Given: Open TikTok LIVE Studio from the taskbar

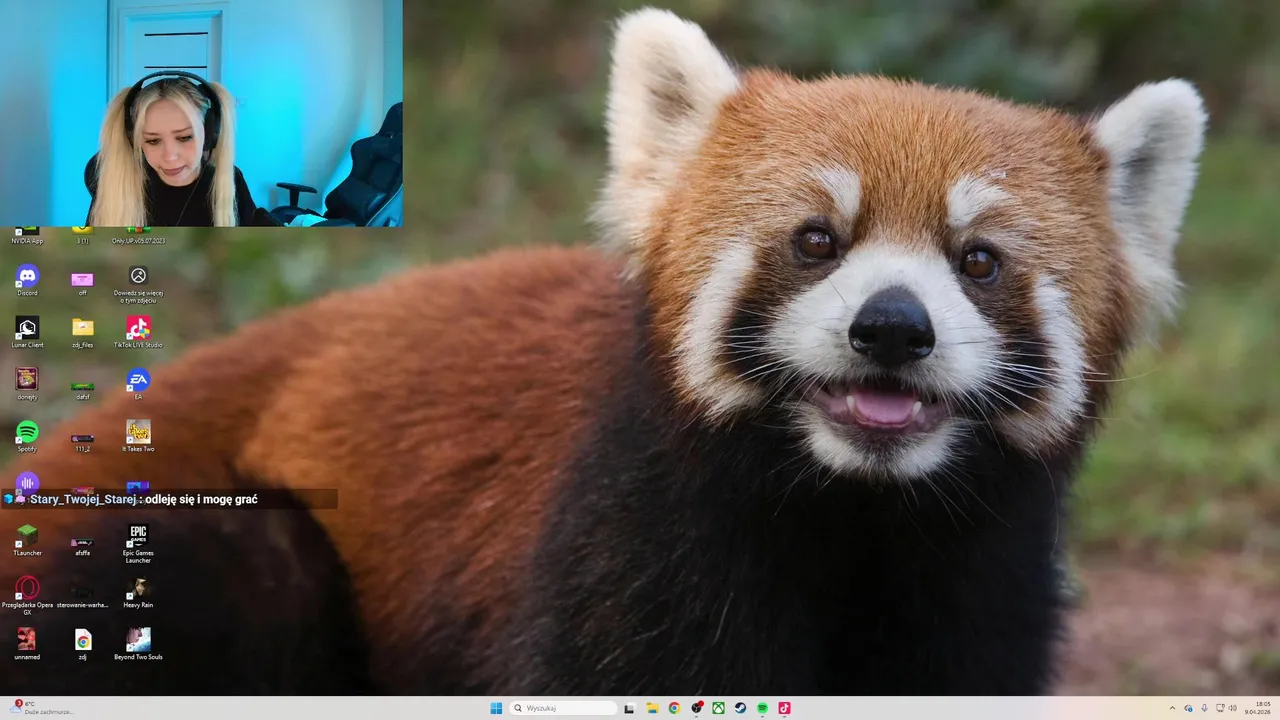Looking at the screenshot, I should click(784, 708).
